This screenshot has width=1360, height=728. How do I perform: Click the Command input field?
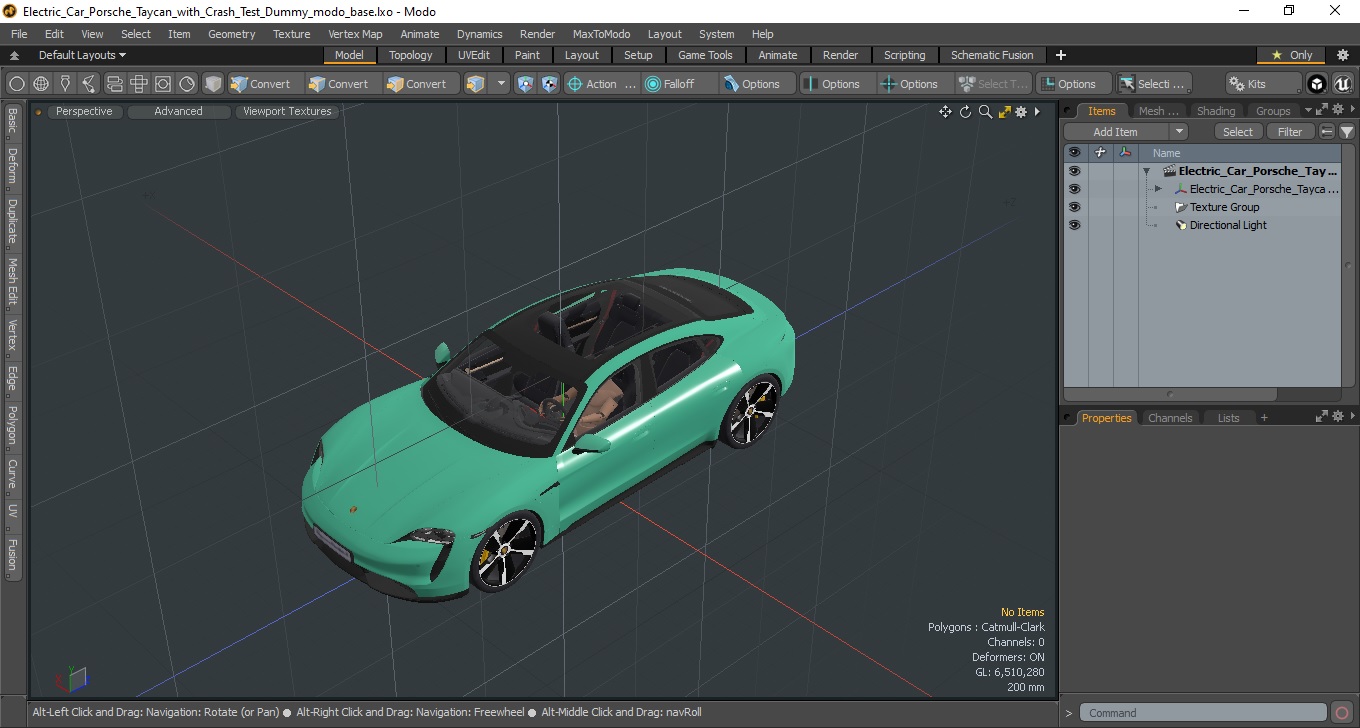point(1204,713)
